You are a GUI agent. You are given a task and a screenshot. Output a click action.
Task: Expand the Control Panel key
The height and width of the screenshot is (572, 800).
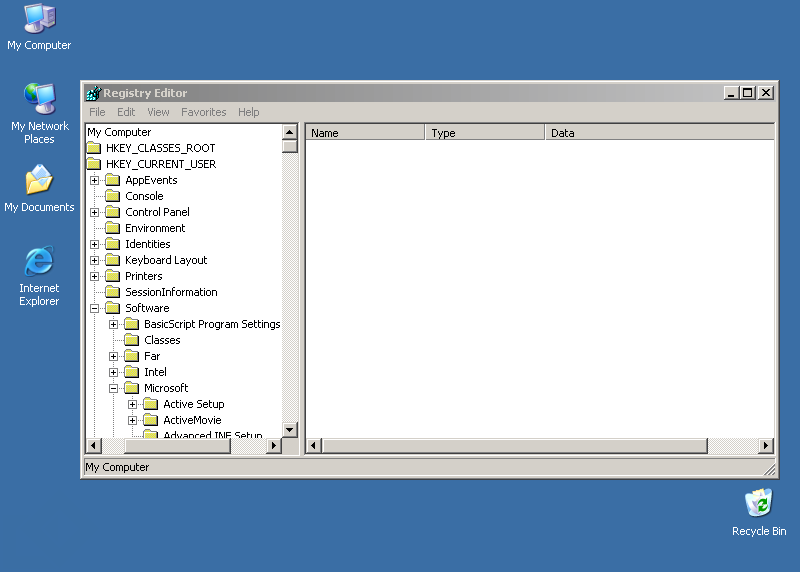tap(94, 212)
